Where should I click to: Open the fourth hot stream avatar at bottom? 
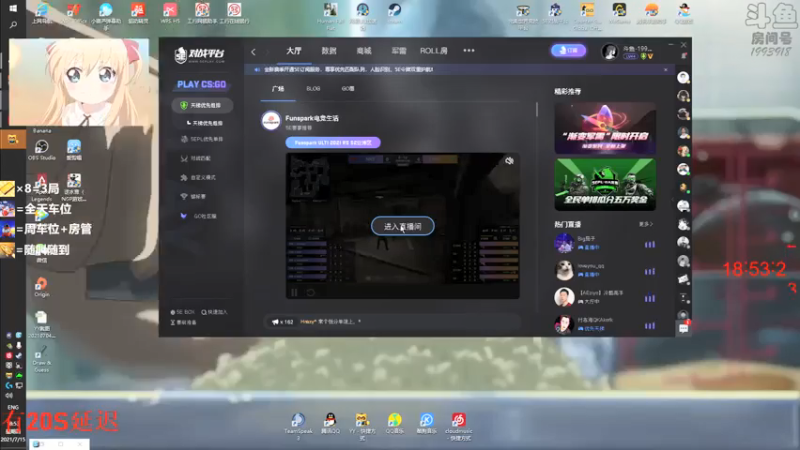click(564, 324)
